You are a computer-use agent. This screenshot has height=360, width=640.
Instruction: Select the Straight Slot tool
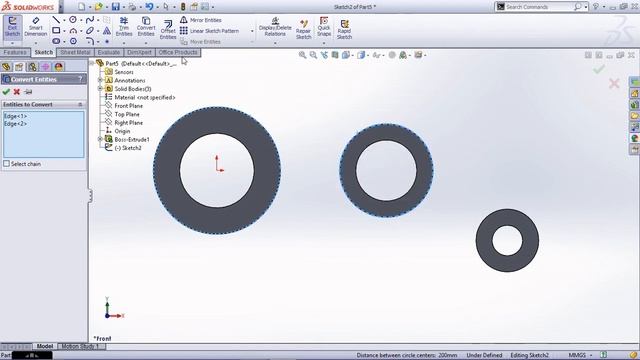pyautogui.click(x=56, y=41)
